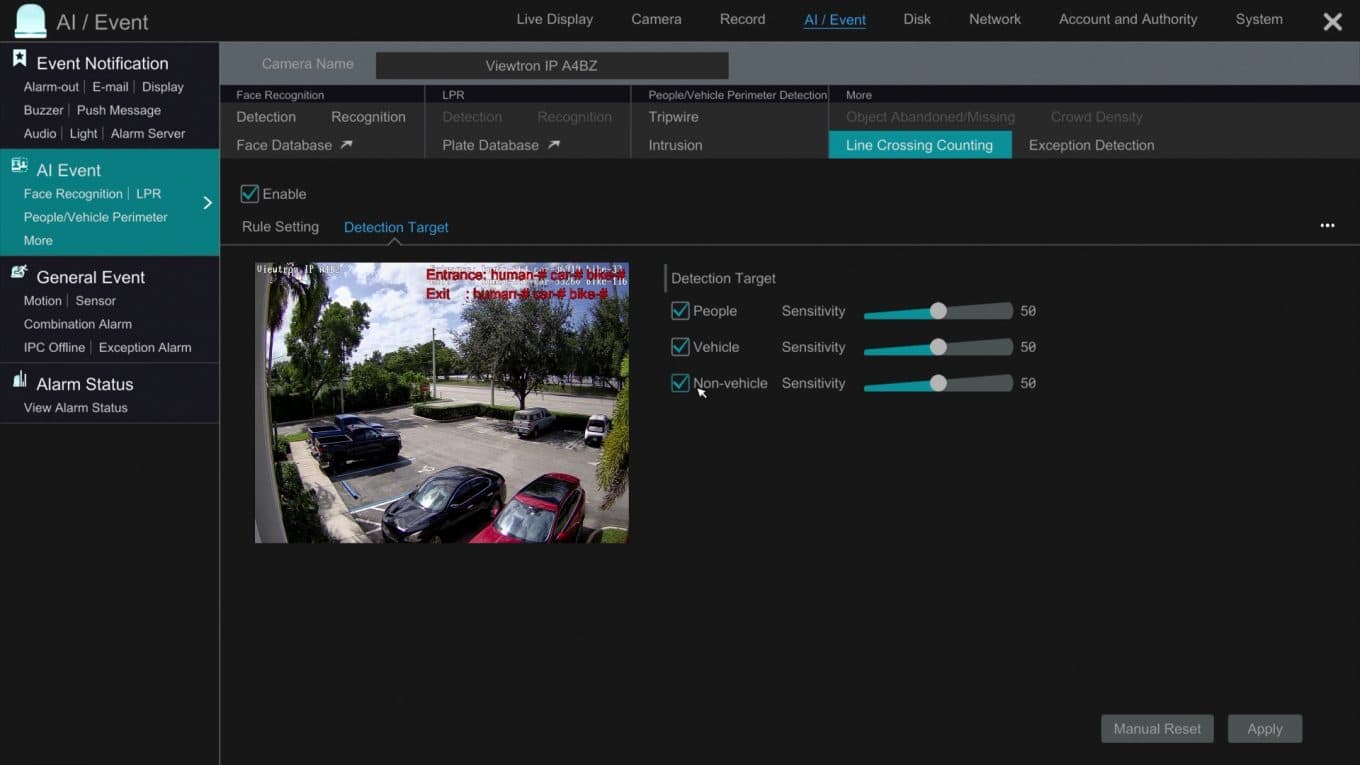Disable the Enable checkbox
This screenshot has height=765, width=1360.
(x=249, y=193)
